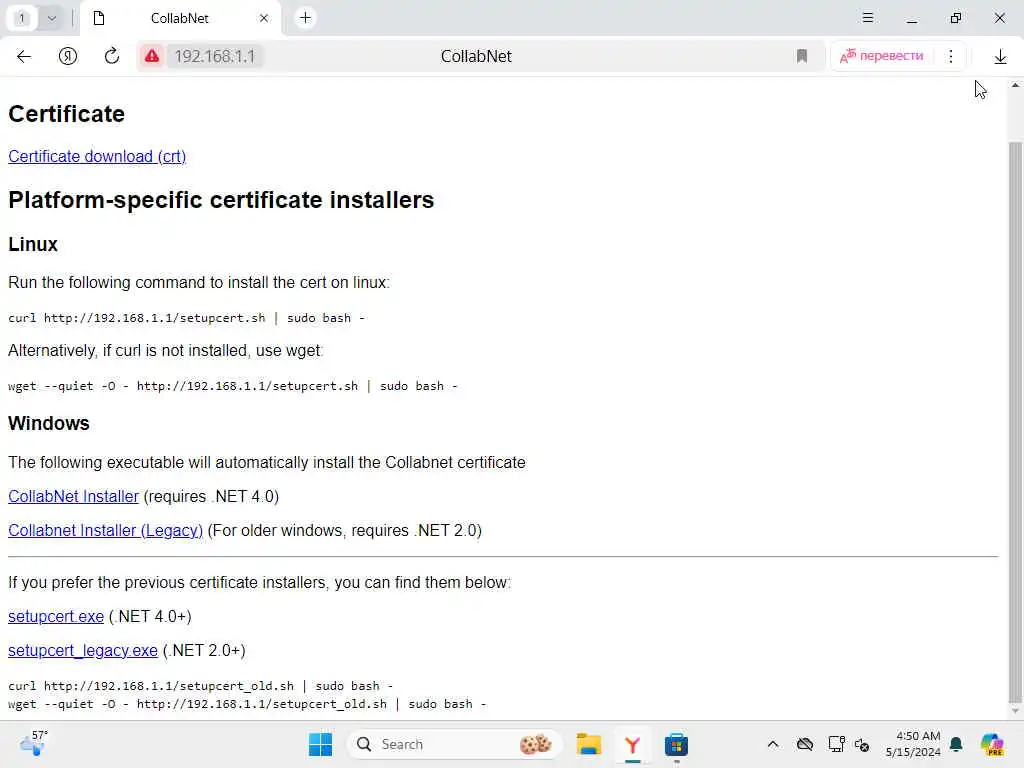Click the page icon on the CollabNet tab

99,18
